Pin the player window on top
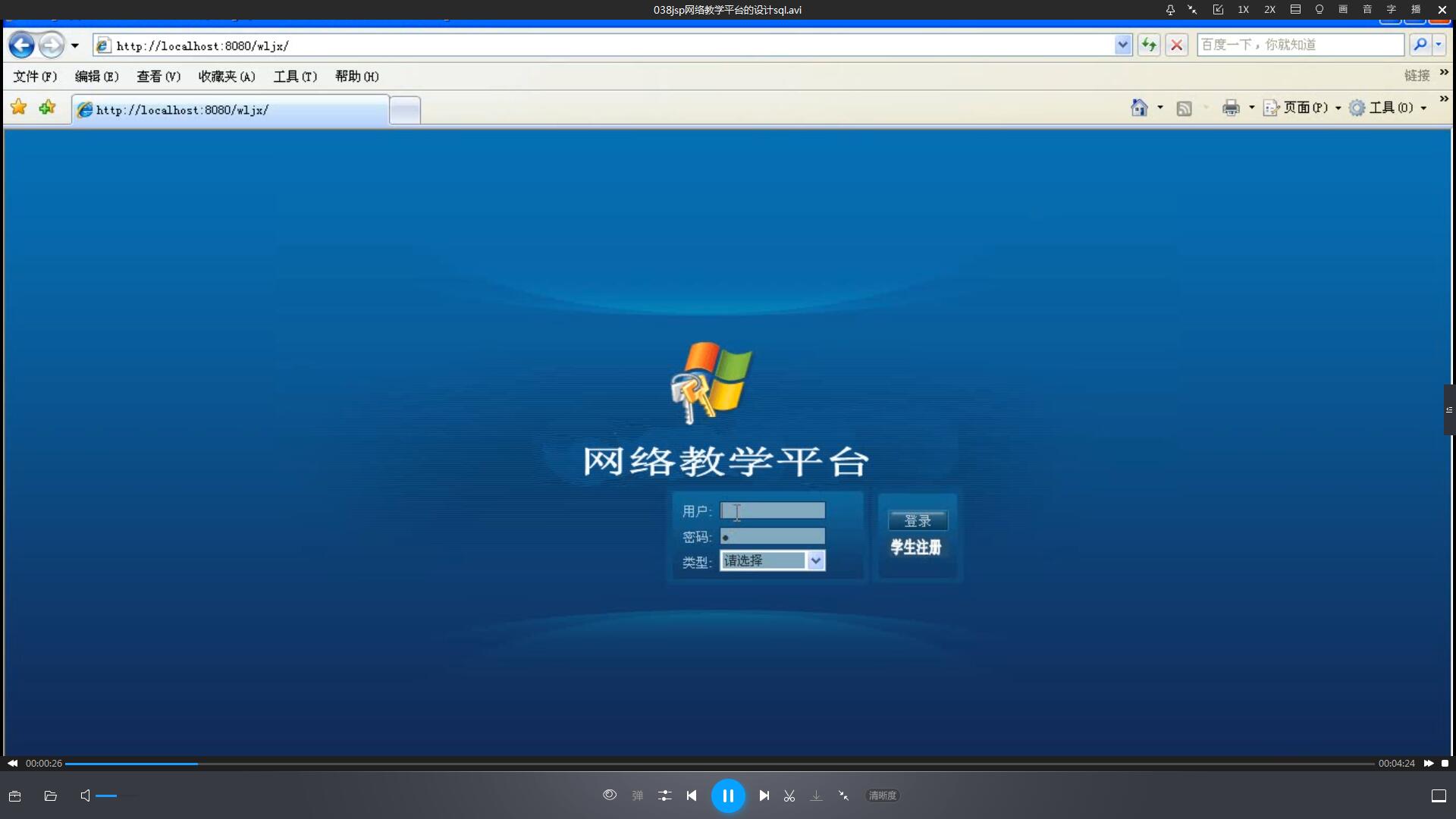1456x819 pixels. pos(1170,10)
